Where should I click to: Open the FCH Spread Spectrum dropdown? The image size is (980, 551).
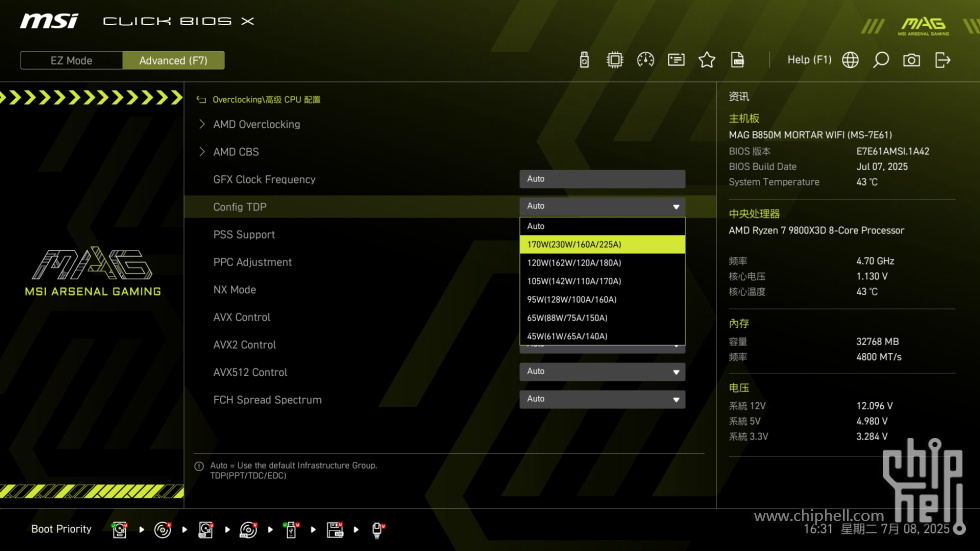coord(602,399)
